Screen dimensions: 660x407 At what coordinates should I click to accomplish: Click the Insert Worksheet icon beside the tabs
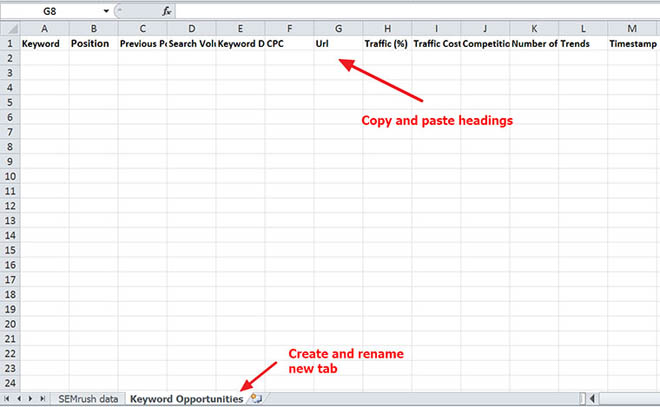coord(256,398)
